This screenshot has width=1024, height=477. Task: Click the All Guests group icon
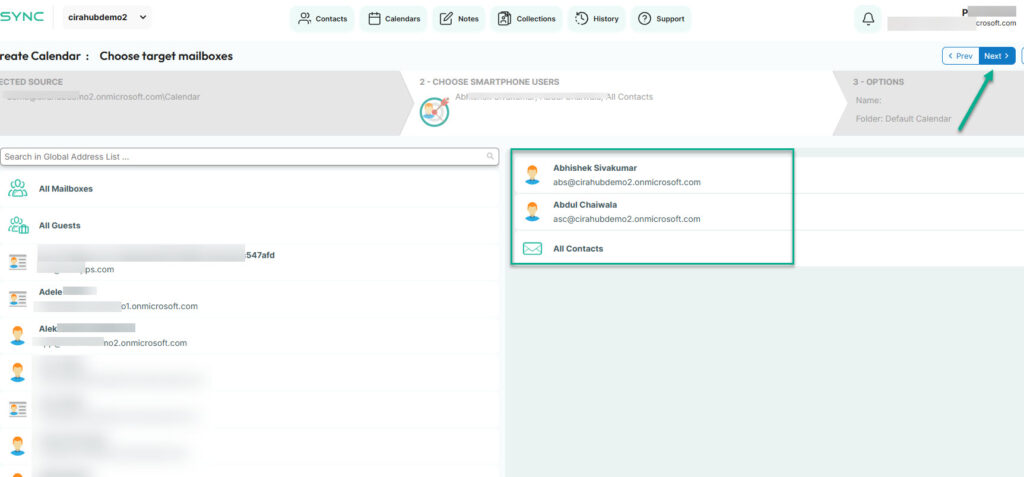pos(18,225)
